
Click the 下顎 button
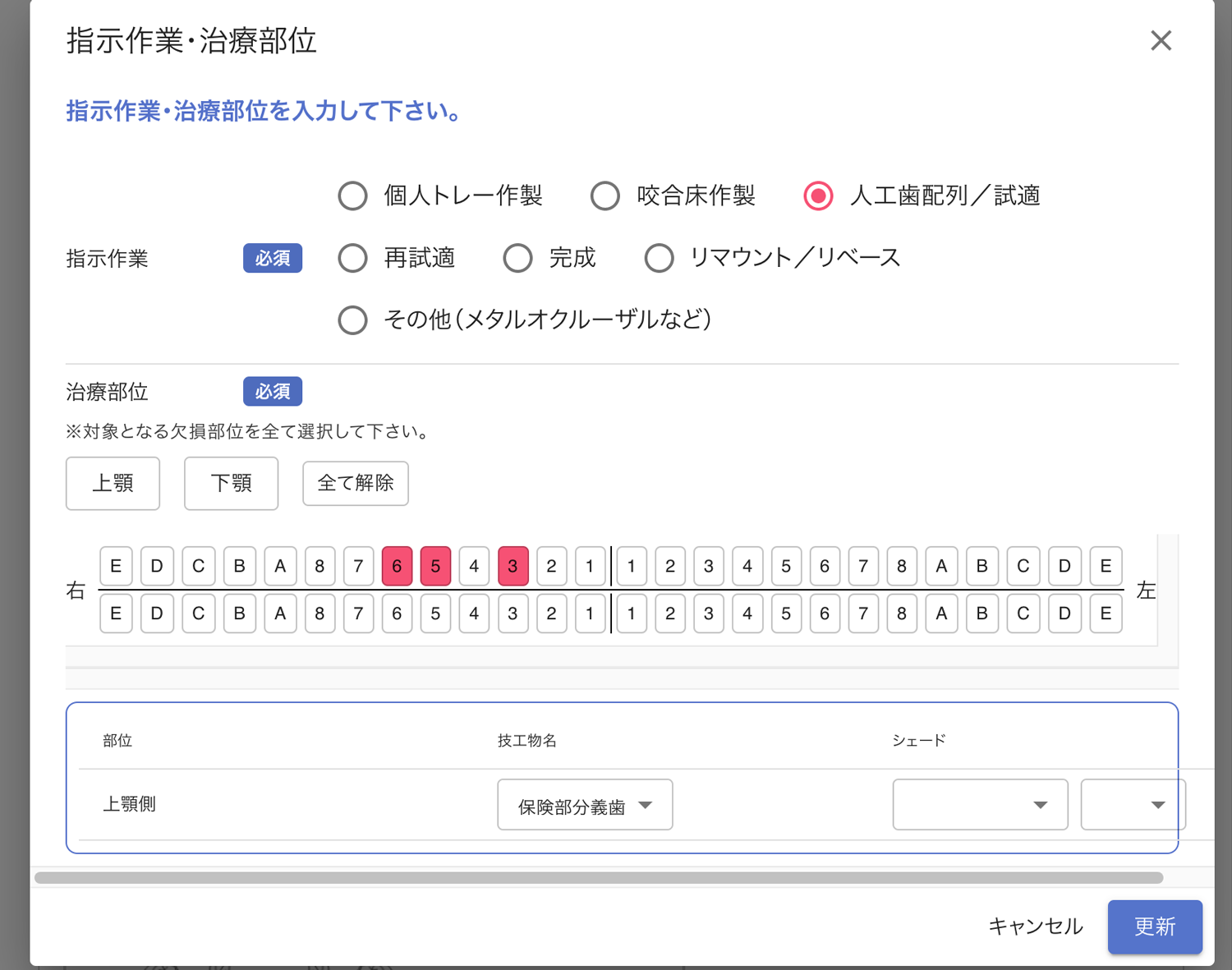231,483
